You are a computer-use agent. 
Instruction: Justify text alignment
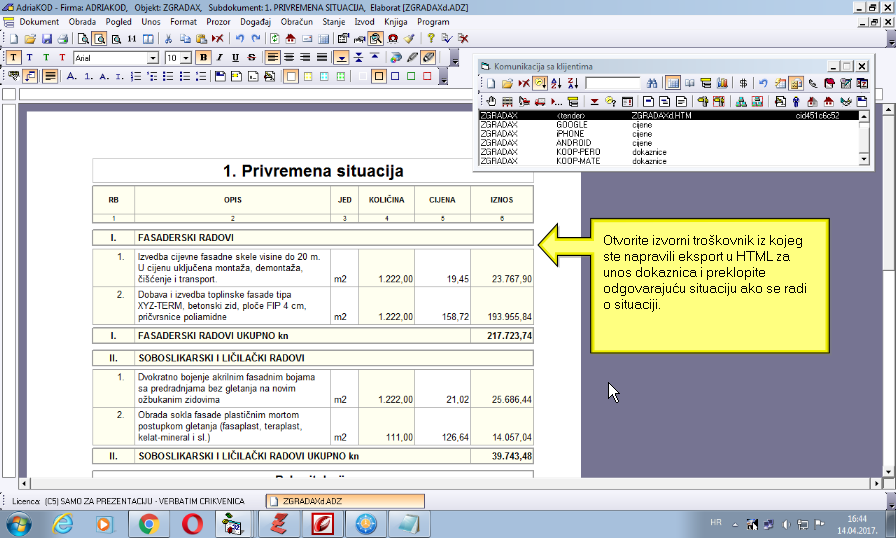click(322, 58)
